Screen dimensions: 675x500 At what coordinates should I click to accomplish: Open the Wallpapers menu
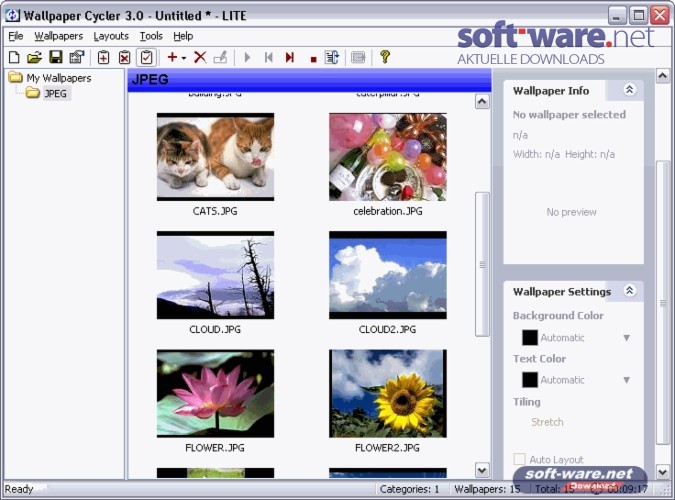pos(59,36)
